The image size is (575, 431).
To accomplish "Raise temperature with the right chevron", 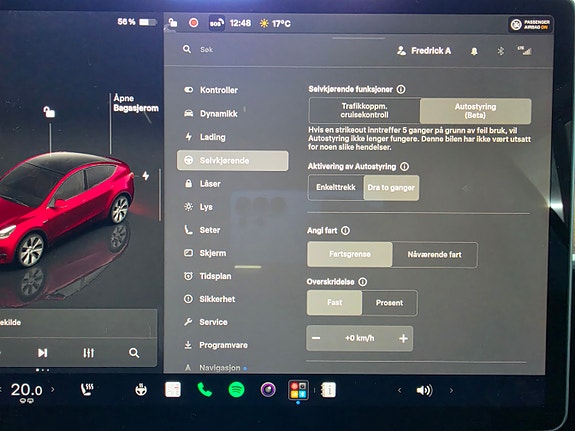I will pyautogui.click(x=53, y=389).
